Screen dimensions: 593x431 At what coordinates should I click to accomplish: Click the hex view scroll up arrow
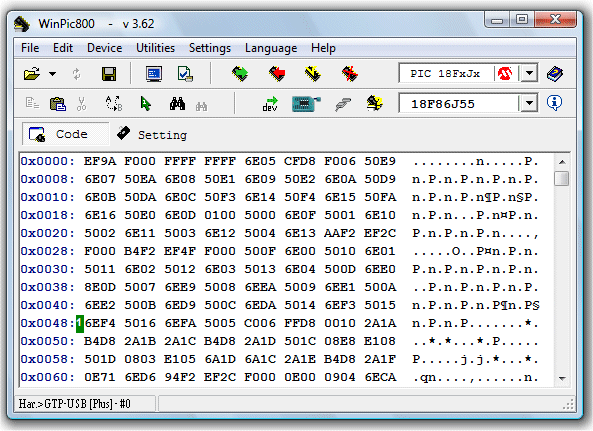pyautogui.click(x=562, y=162)
